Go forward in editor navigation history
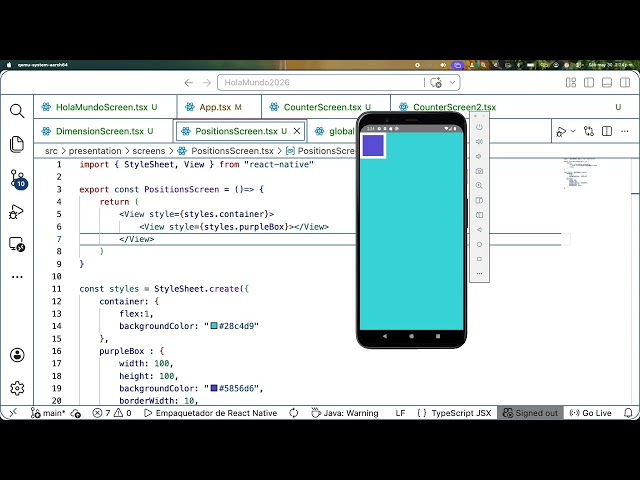Screen dimensions: 640x480 click(x=207, y=83)
